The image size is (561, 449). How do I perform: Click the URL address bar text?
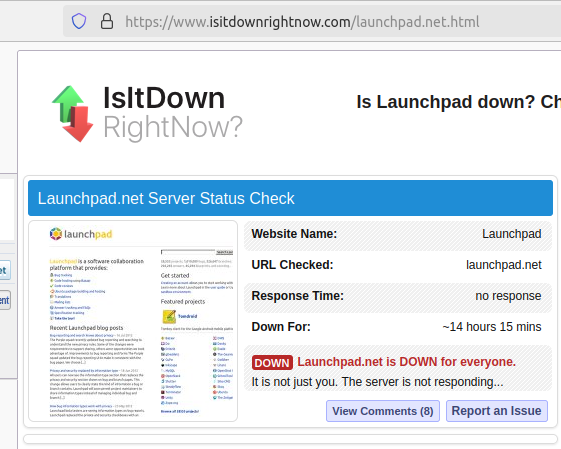(302, 22)
